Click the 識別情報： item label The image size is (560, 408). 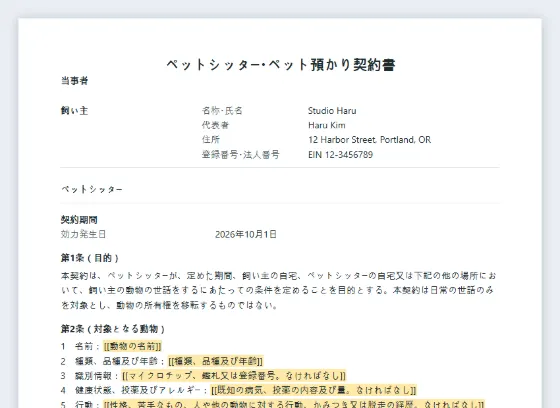pos(97,376)
